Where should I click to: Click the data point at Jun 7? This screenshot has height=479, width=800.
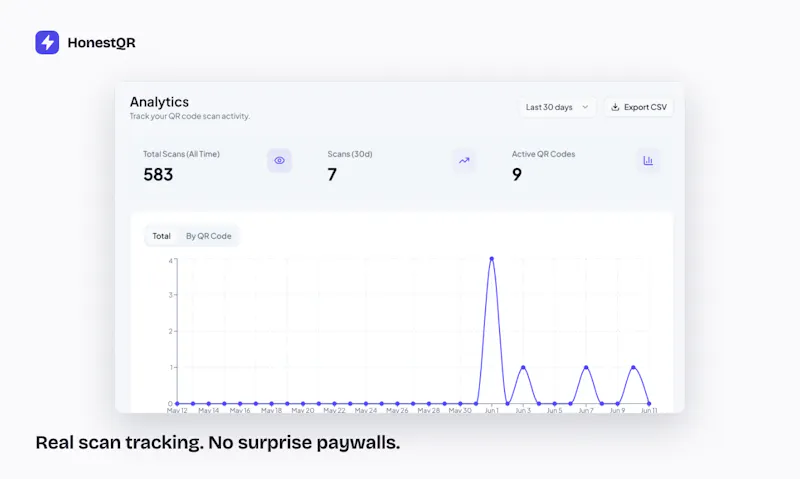pos(586,367)
